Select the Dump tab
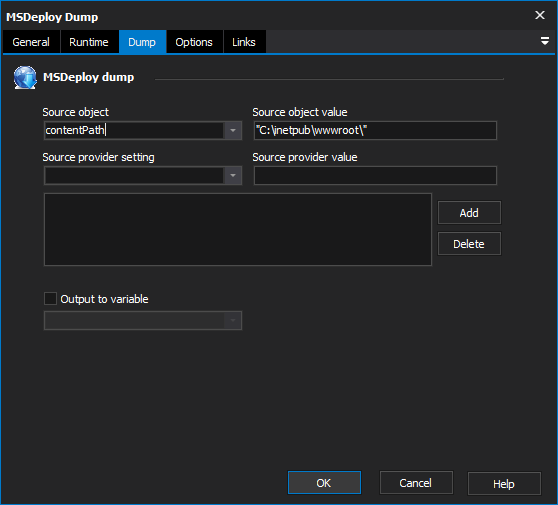 tap(142, 42)
